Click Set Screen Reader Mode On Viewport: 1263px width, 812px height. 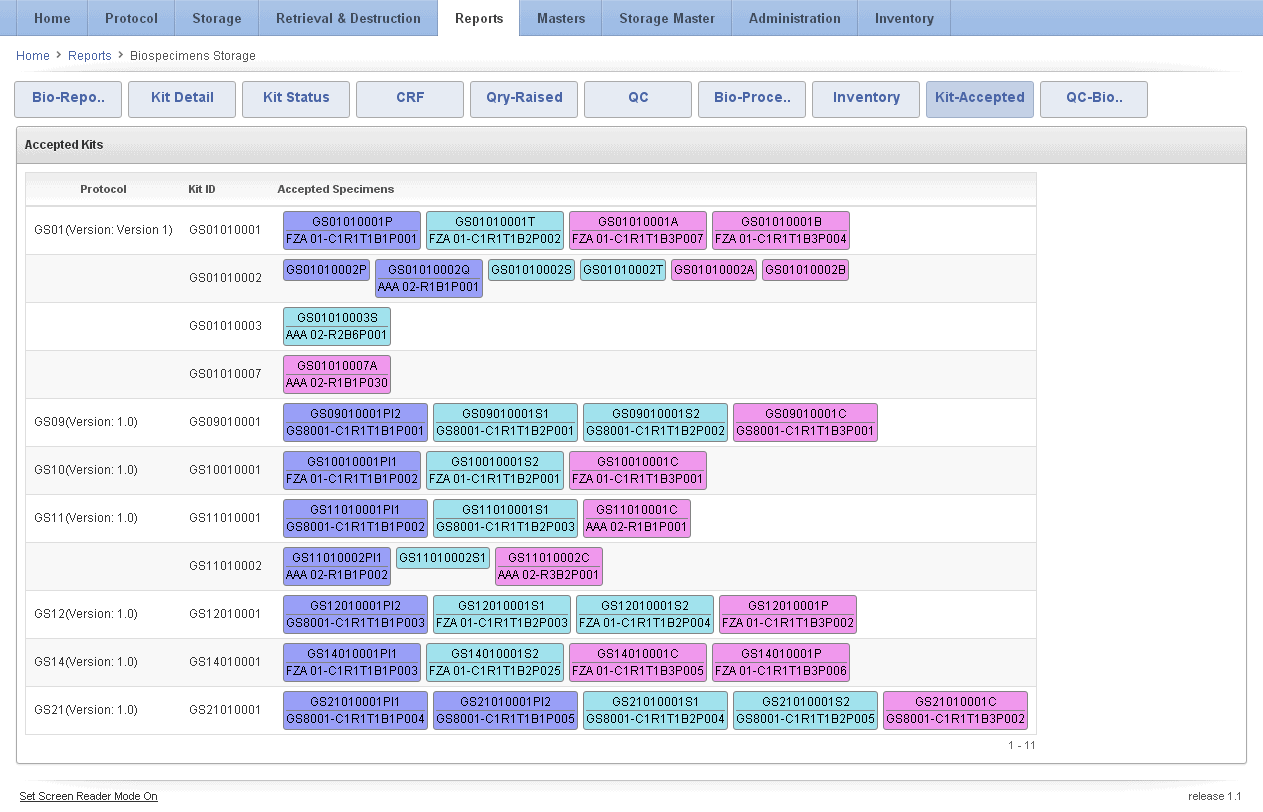[x=88, y=796]
